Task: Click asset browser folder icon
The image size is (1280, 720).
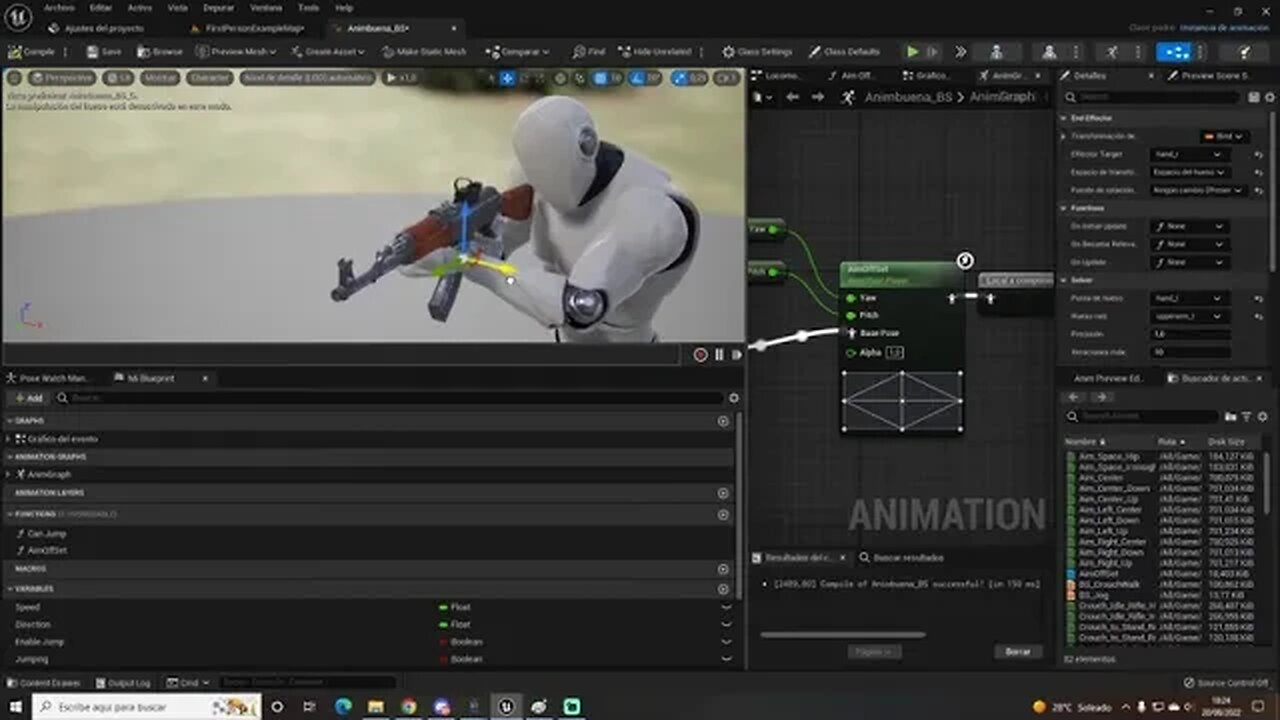Action: 1231,416
